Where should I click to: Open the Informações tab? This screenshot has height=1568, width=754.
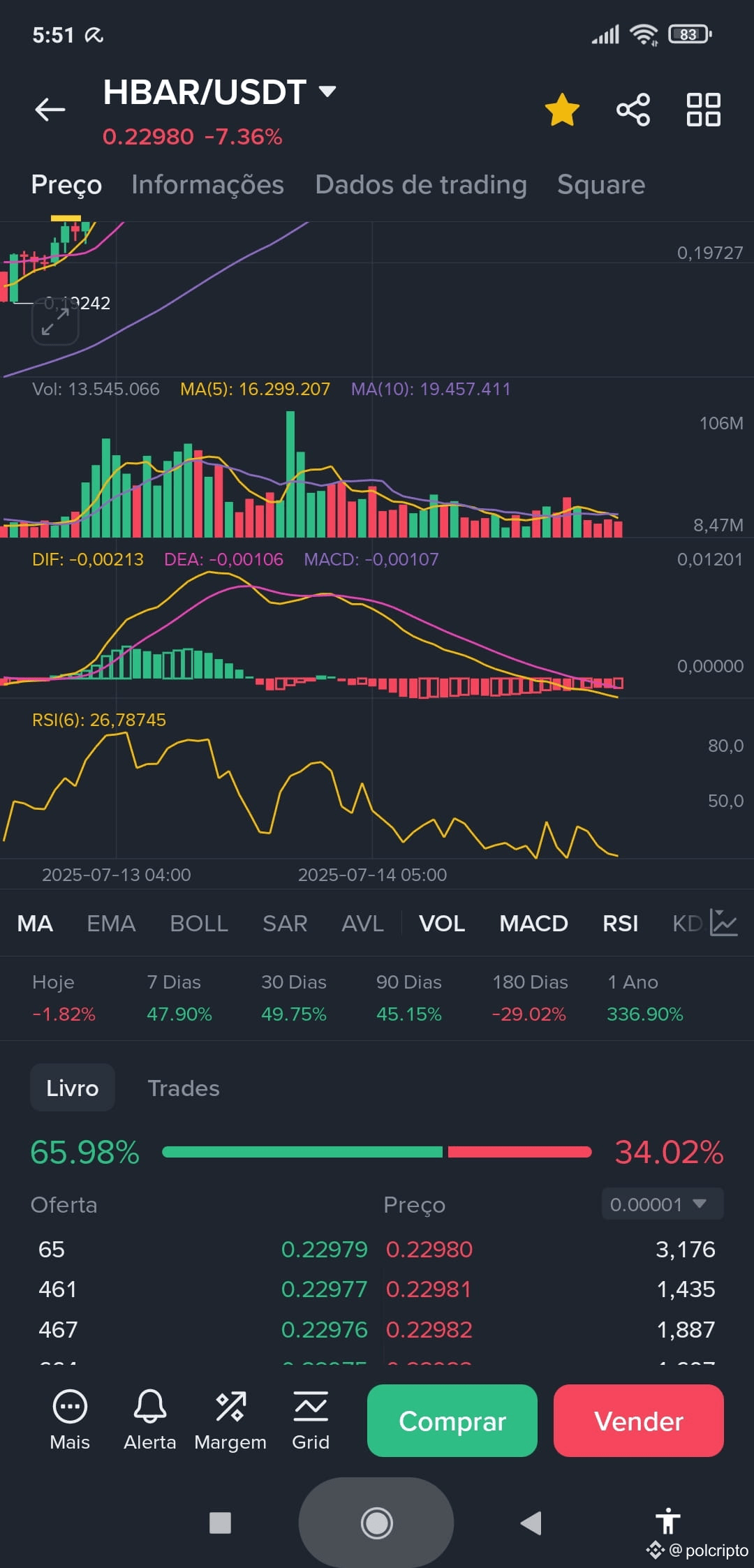(x=207, y=184)
